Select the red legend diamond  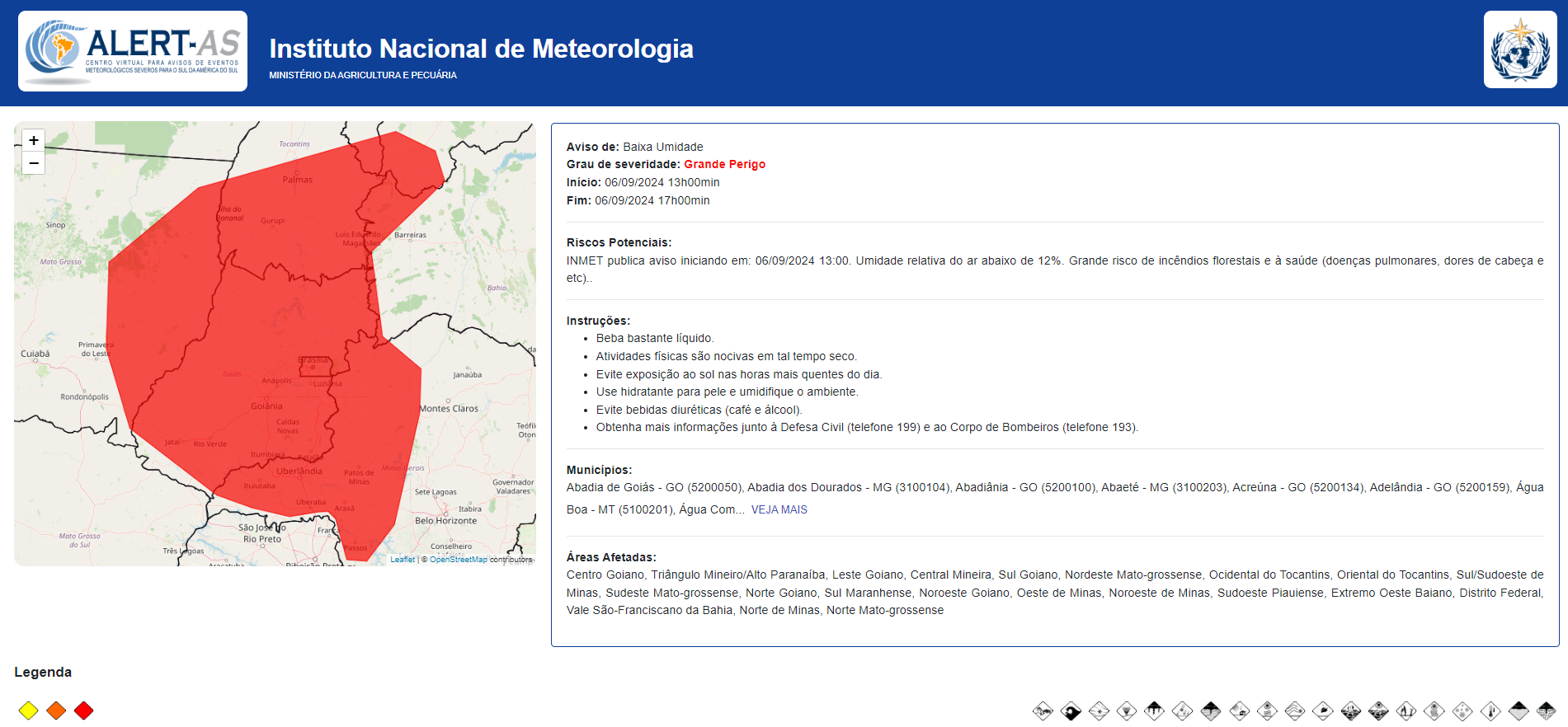tap(84, 711)
